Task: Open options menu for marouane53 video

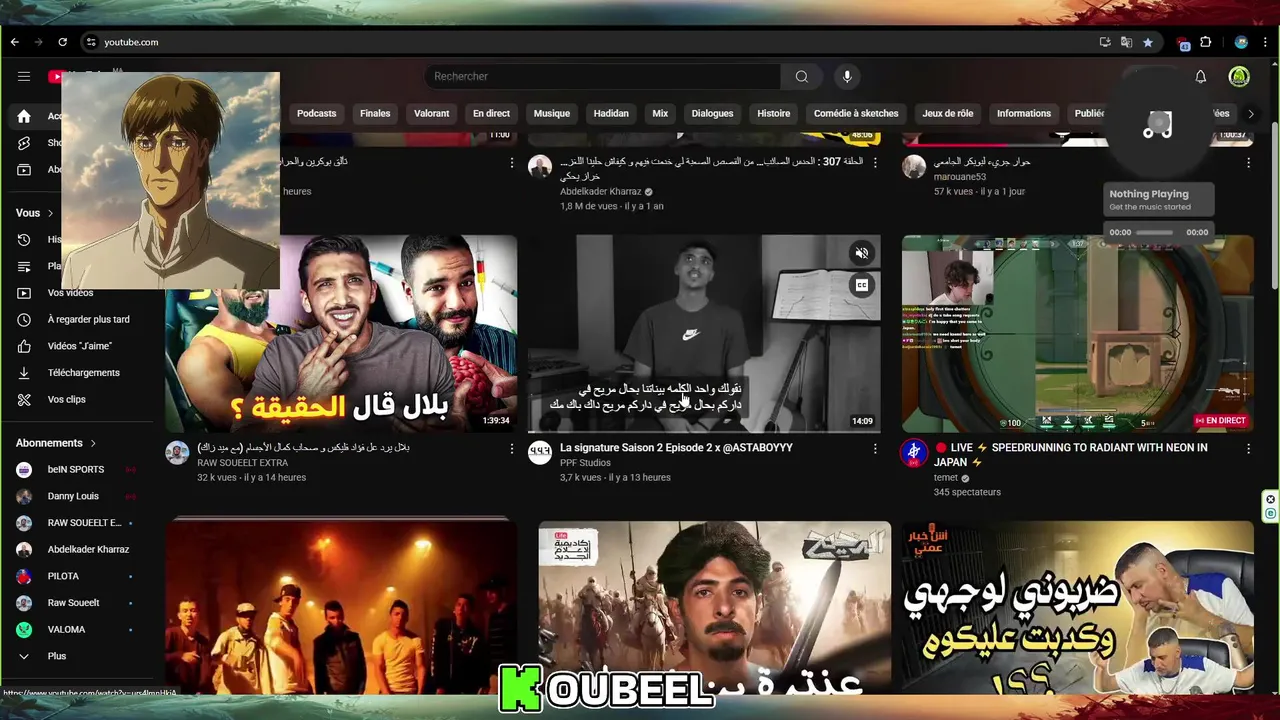Action: 1248,162
